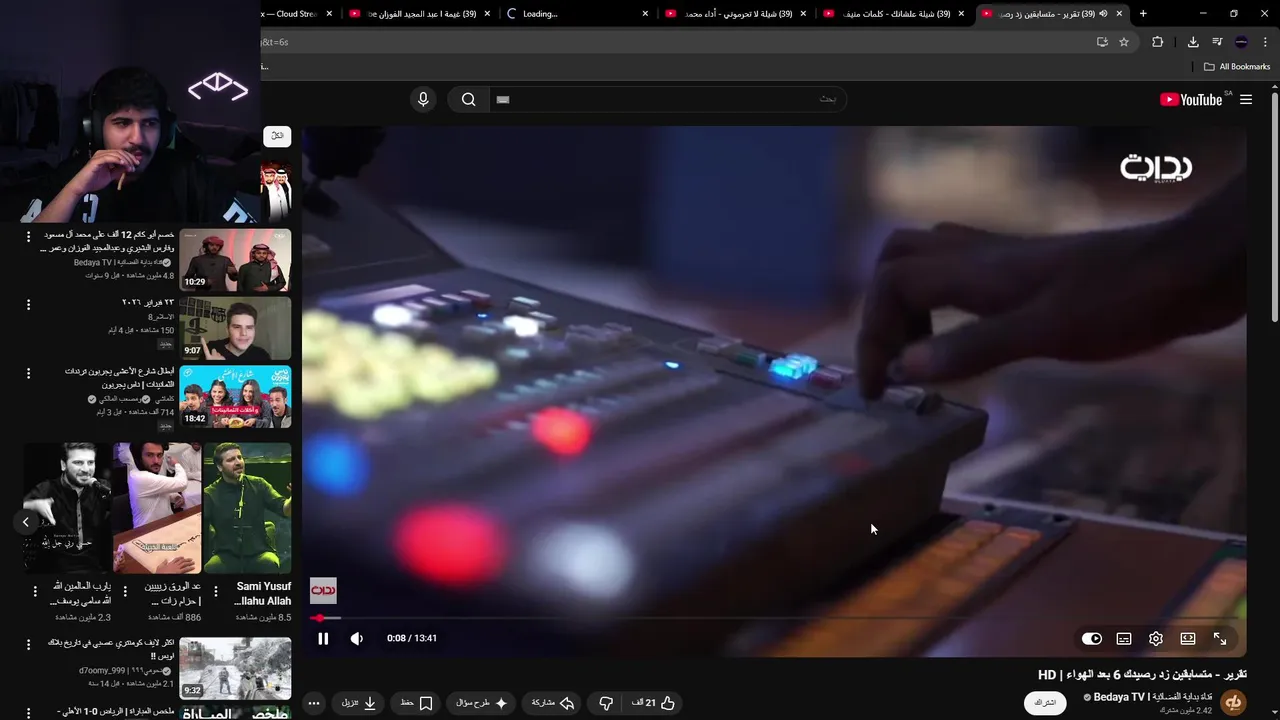Screen dimensions: 1280x720
Task: Play the 10:29 Bedaya TV recommended video
Action: pyautogui.click(x=235, y=260)
